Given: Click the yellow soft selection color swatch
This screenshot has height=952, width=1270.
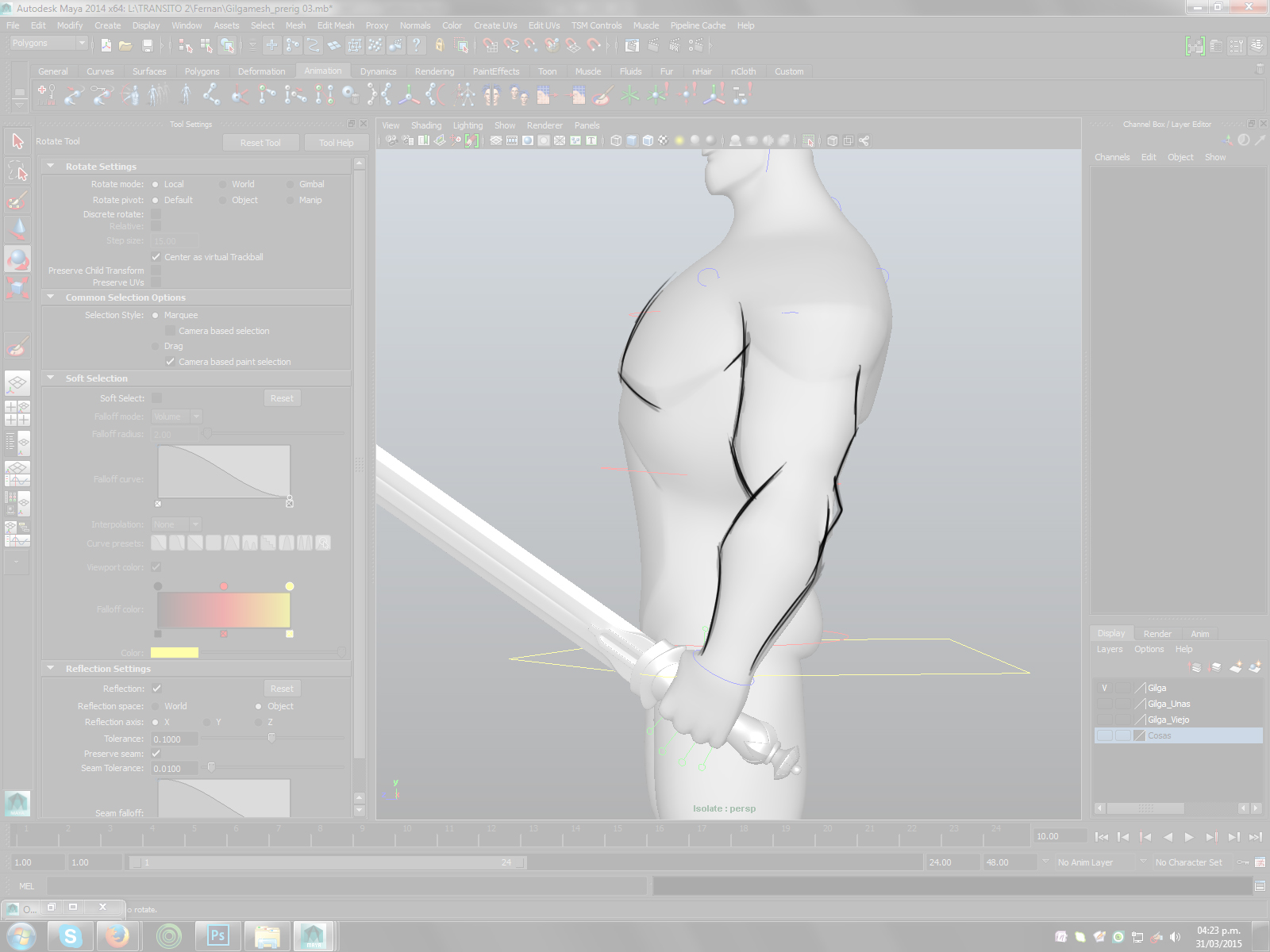Looking at the screenshot, I should 174,653.
